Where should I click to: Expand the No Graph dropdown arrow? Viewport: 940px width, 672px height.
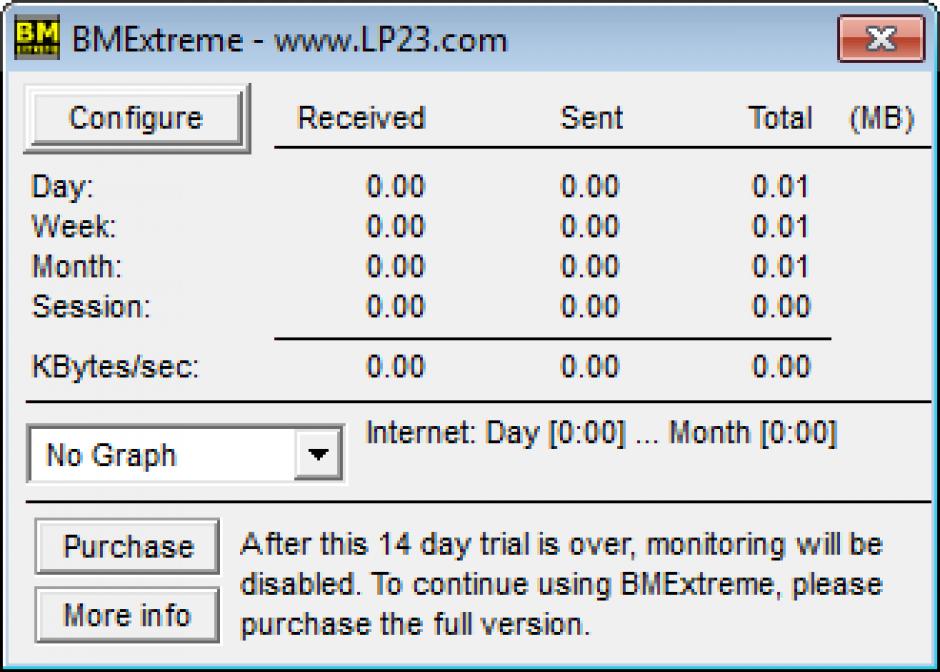click(x=318, y=455)
